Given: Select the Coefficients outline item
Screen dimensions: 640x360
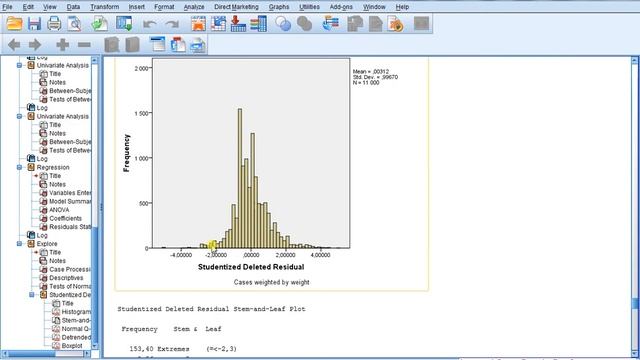Looking at the screenshot, I should tap(65, 218).
